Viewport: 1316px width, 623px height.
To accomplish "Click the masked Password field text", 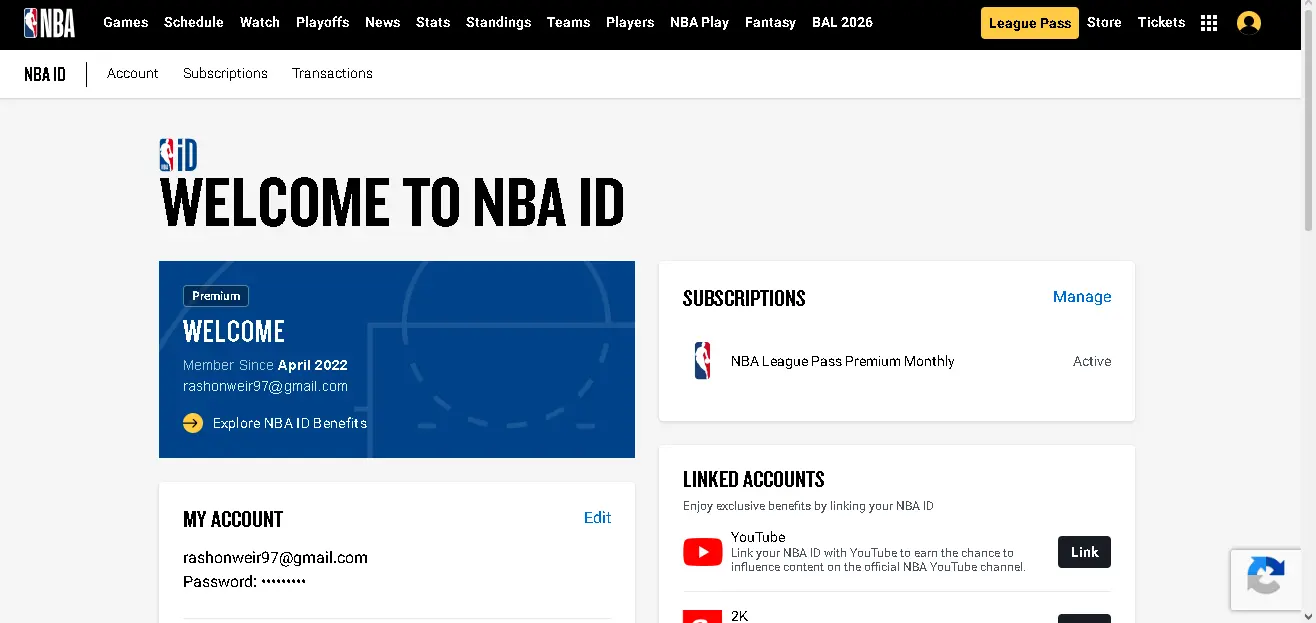I will click(x=244, y=582).
